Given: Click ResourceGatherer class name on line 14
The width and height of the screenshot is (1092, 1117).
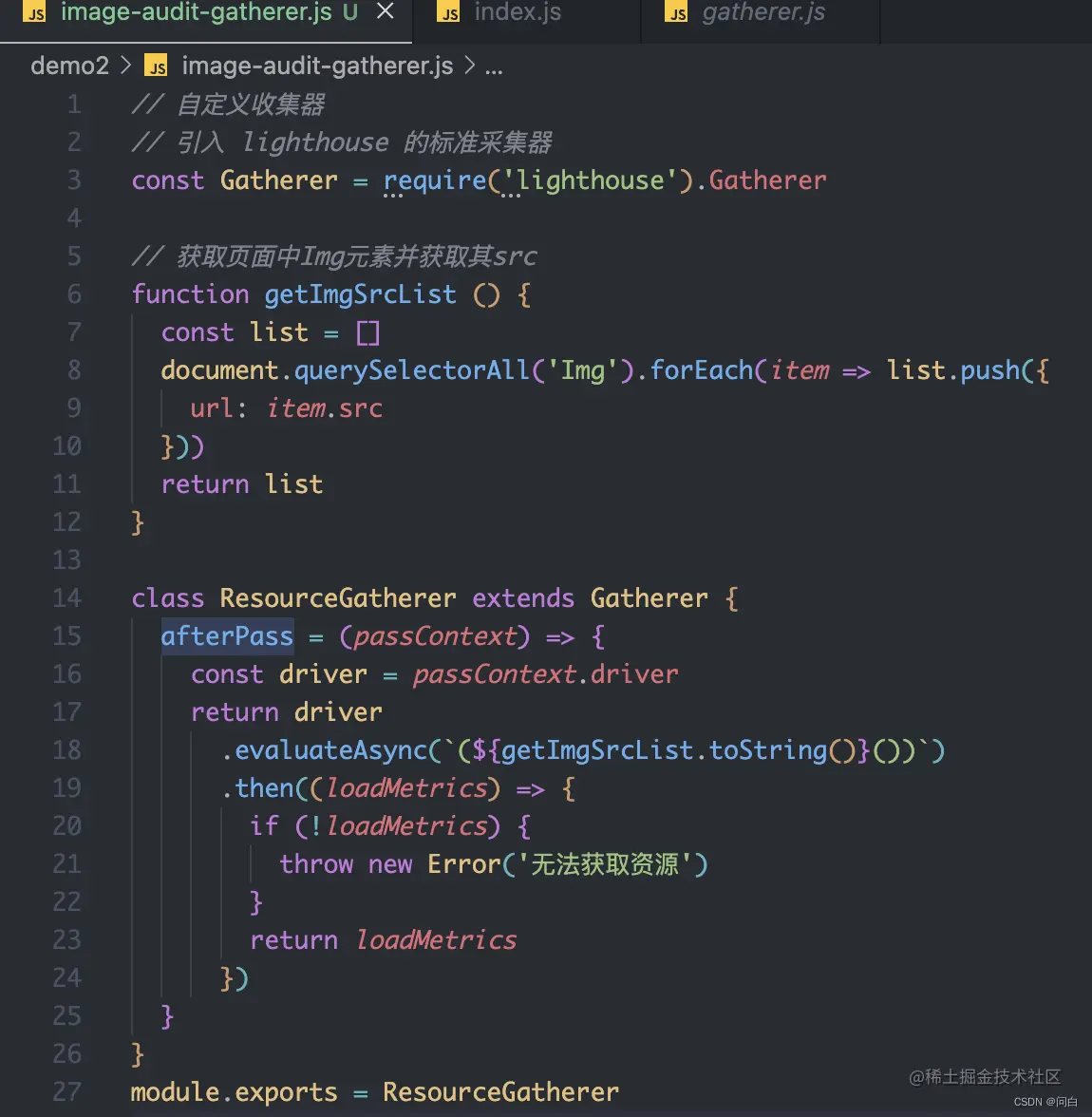Looking at the screenshot, I should click(338, 597).
